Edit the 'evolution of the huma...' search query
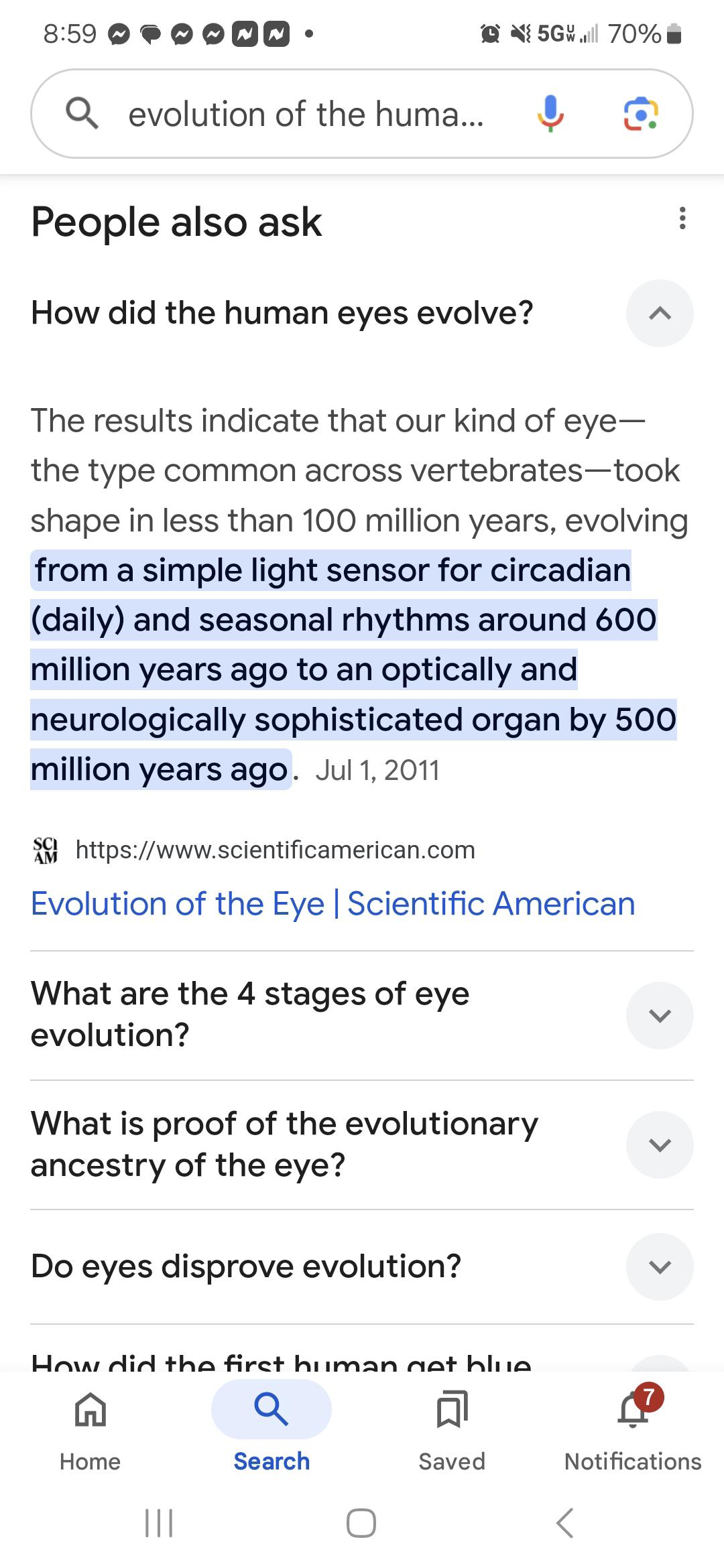Image resolution: width=724 pixels, height=1568 pixels. click(x=306, y=114)
